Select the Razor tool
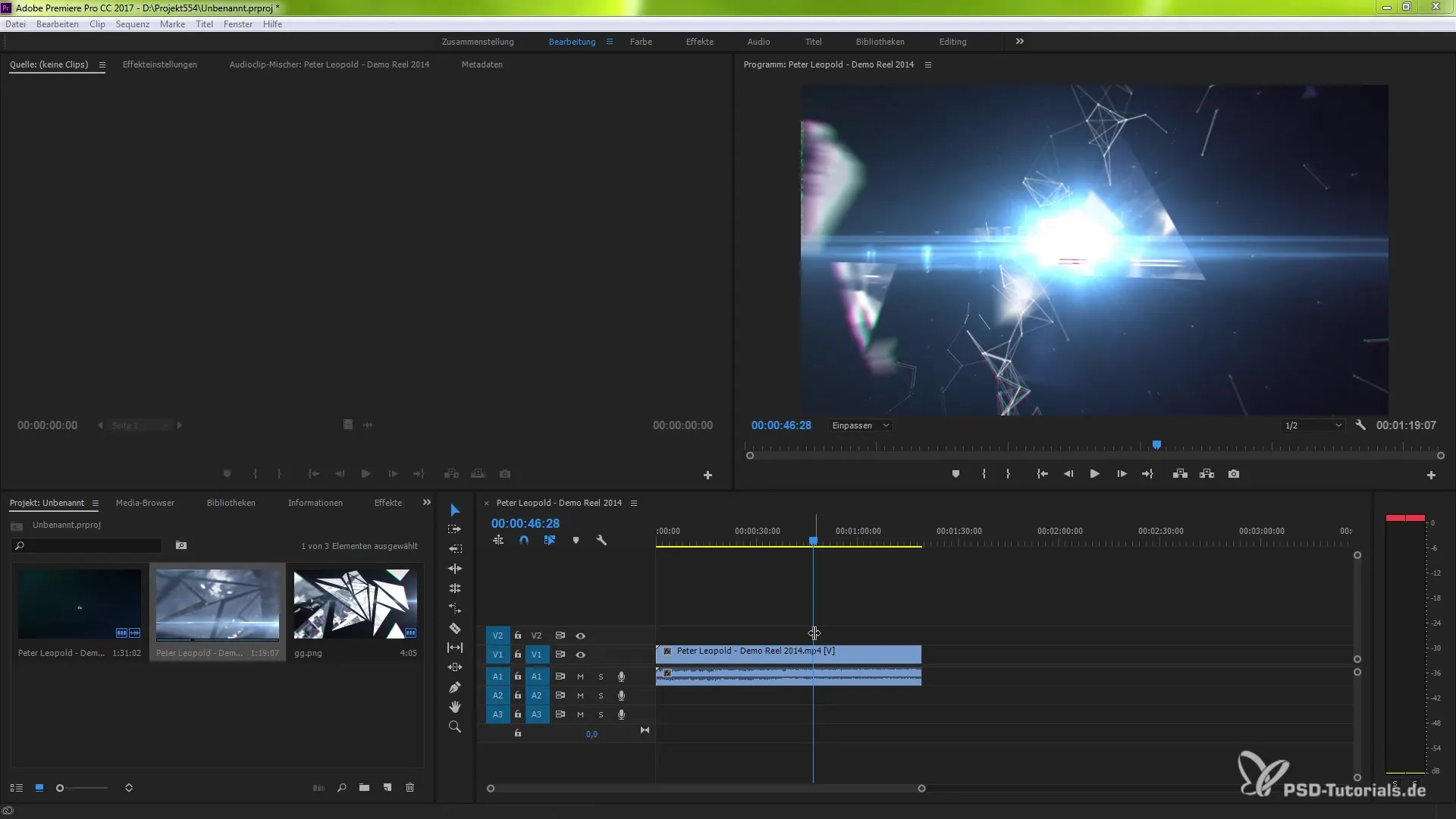1456x819 pixels. coord(455,628)
